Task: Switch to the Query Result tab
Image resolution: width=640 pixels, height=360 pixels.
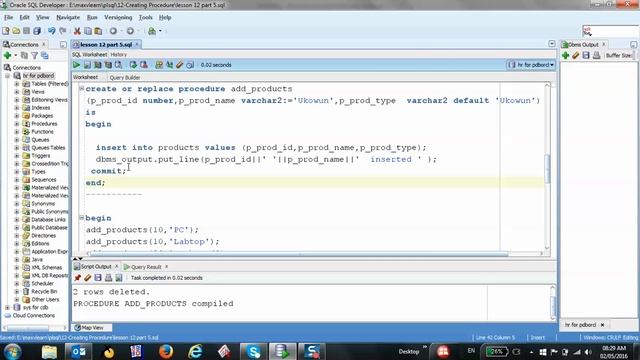Action: pyautogui.click(x=146, y=267)
